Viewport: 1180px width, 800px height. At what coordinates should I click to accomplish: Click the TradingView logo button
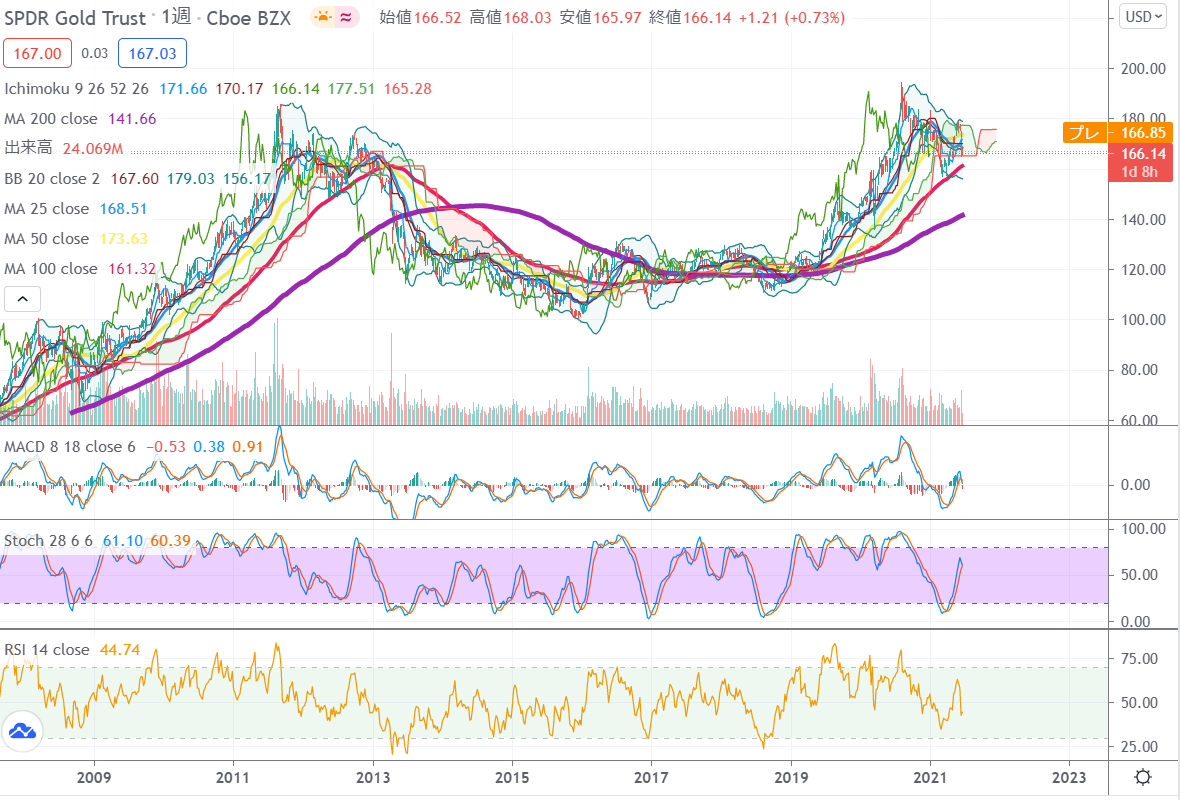[x=22, y=731]
